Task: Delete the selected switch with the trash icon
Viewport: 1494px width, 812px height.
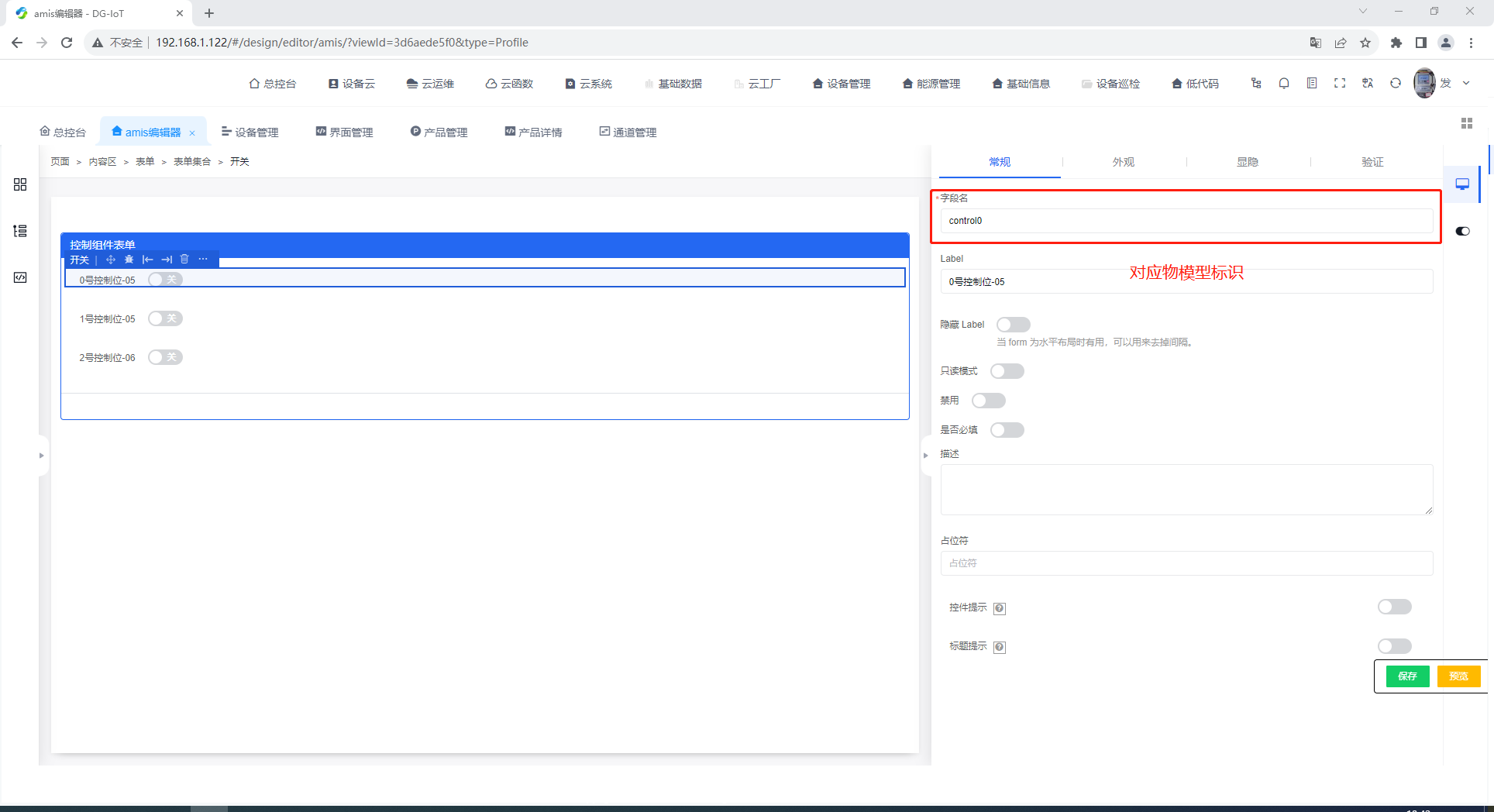Action: point(184,260)
